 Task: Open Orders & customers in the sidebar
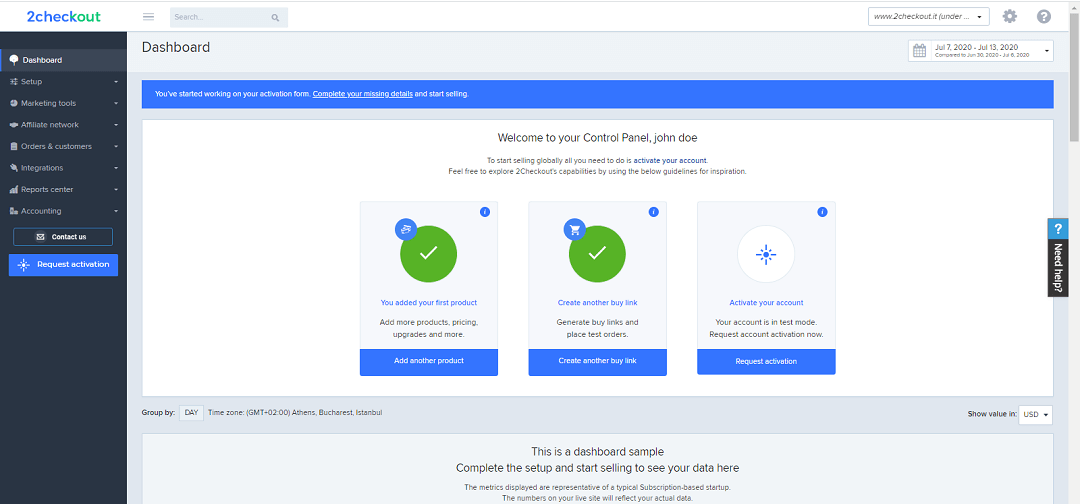pos(63,146)
